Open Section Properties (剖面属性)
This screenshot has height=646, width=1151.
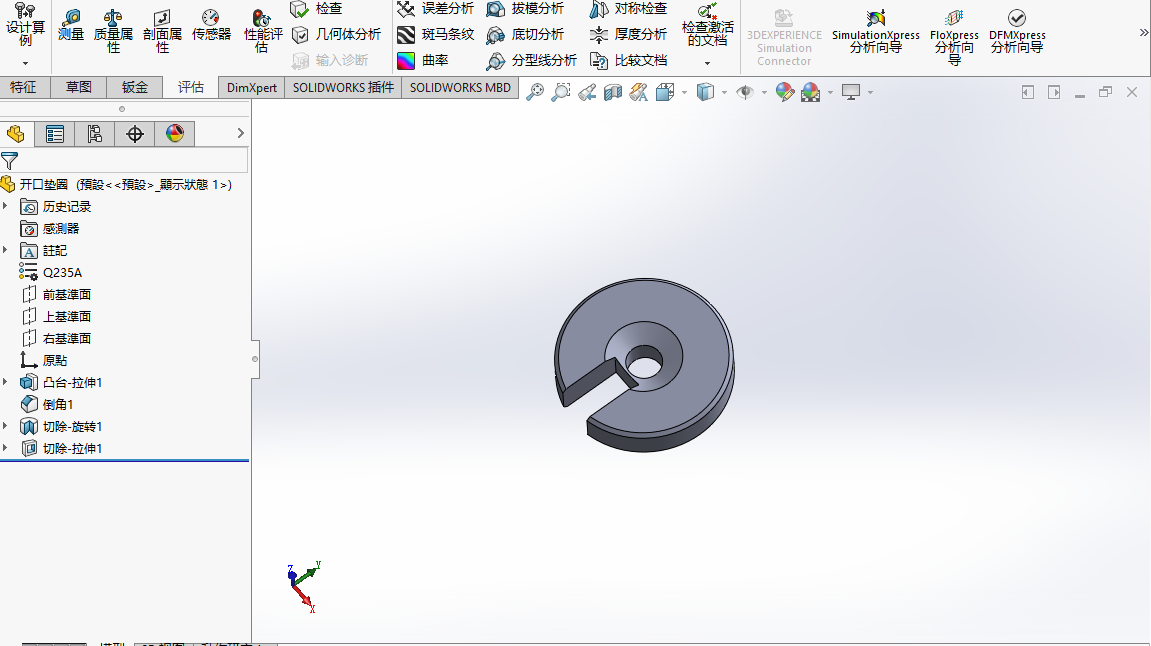tap(162, 31)
